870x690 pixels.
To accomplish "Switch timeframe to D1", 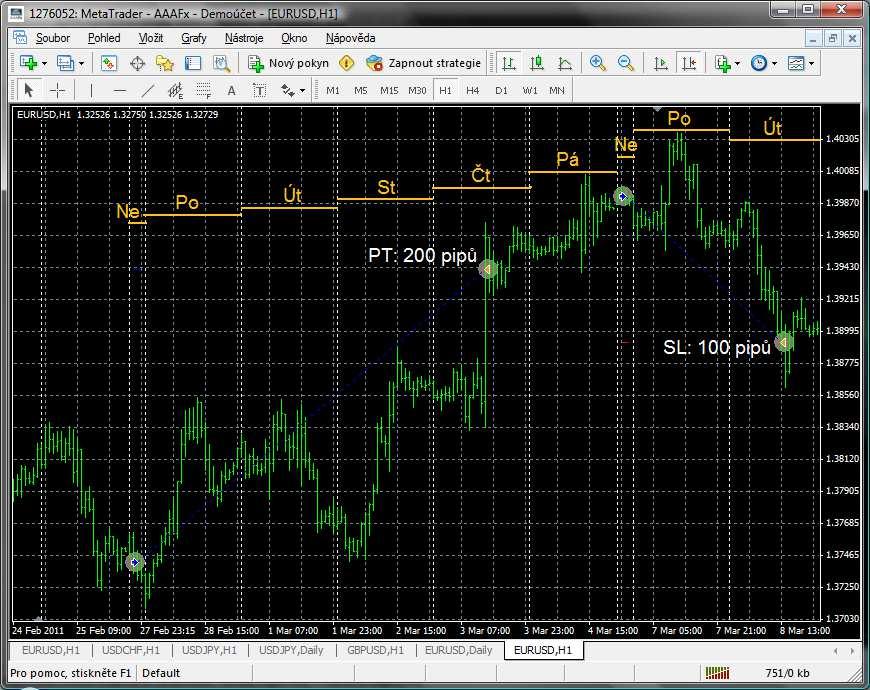I will 501,90.
